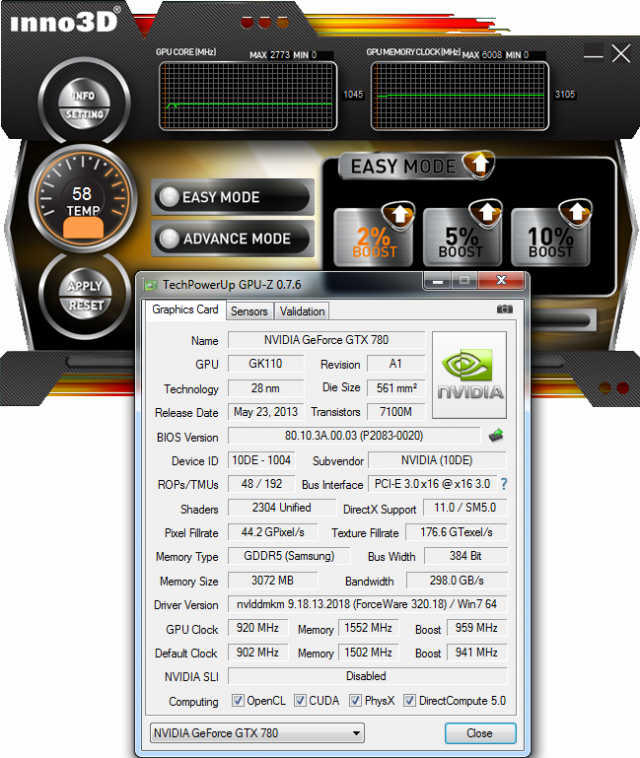The height and width of the screenshot is (758, 640).
Task: Click the Bus Interface question mark
Action: click(504, 484)
